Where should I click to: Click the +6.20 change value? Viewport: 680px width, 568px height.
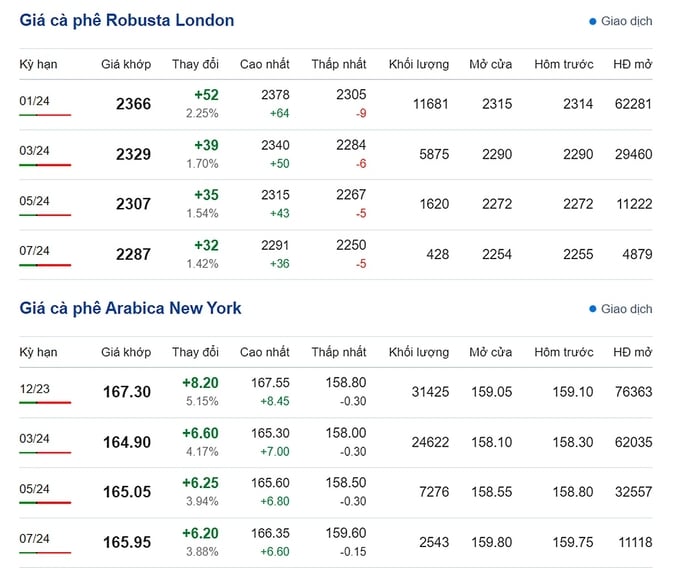pyautogui.click(x=200, y=533)
